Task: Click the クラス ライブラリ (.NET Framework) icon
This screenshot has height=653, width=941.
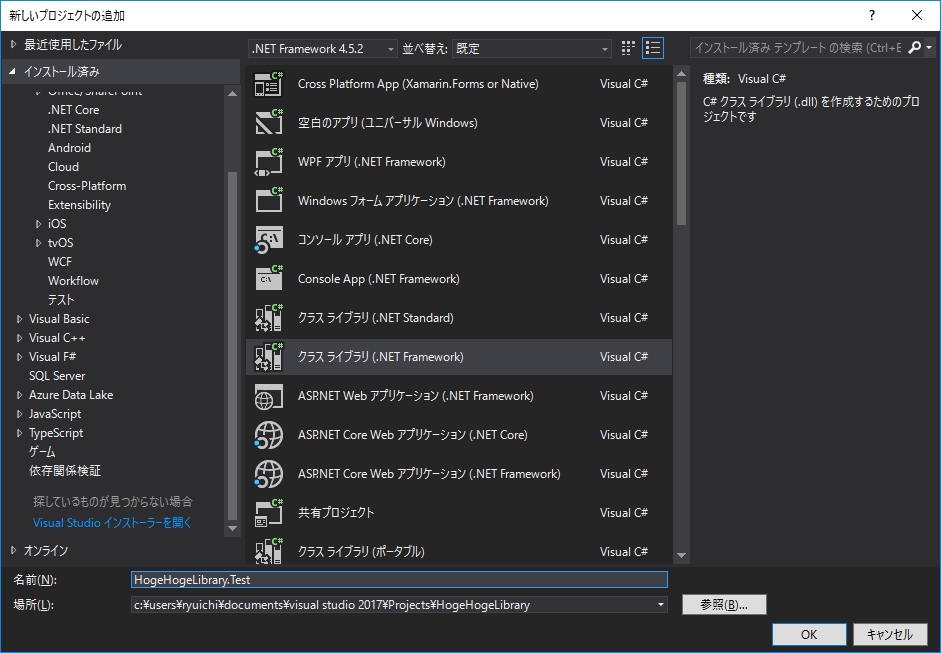Action: pos(268,357)
